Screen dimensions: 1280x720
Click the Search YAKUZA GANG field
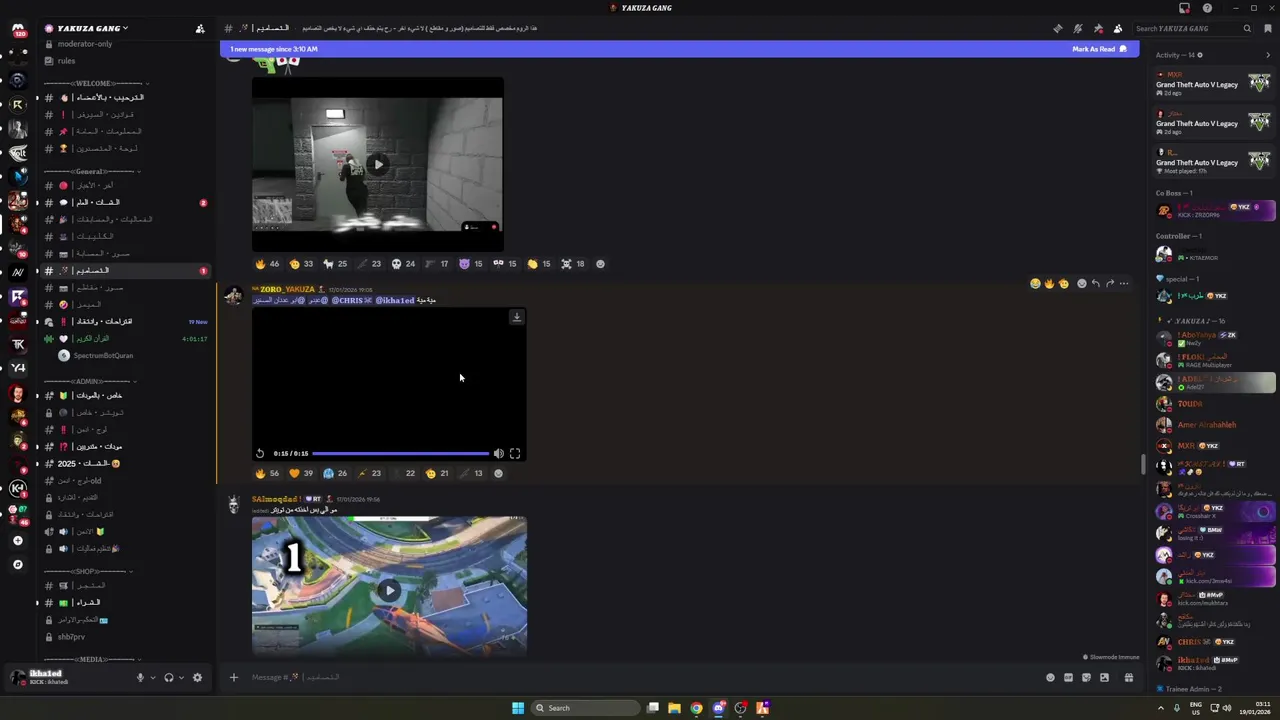(x=1193, y=28)
